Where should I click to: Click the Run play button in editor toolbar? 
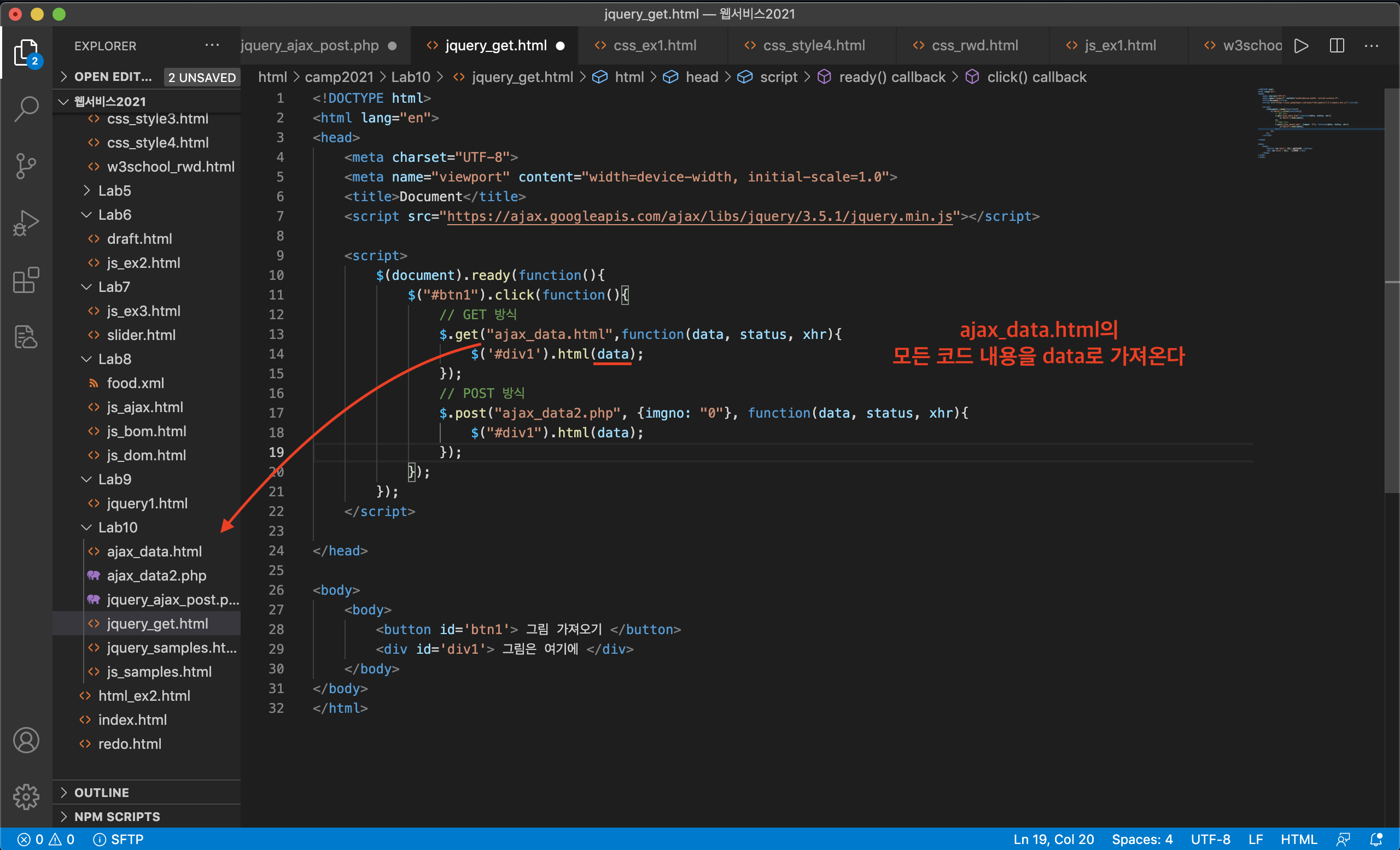[x=1301, y=45]
